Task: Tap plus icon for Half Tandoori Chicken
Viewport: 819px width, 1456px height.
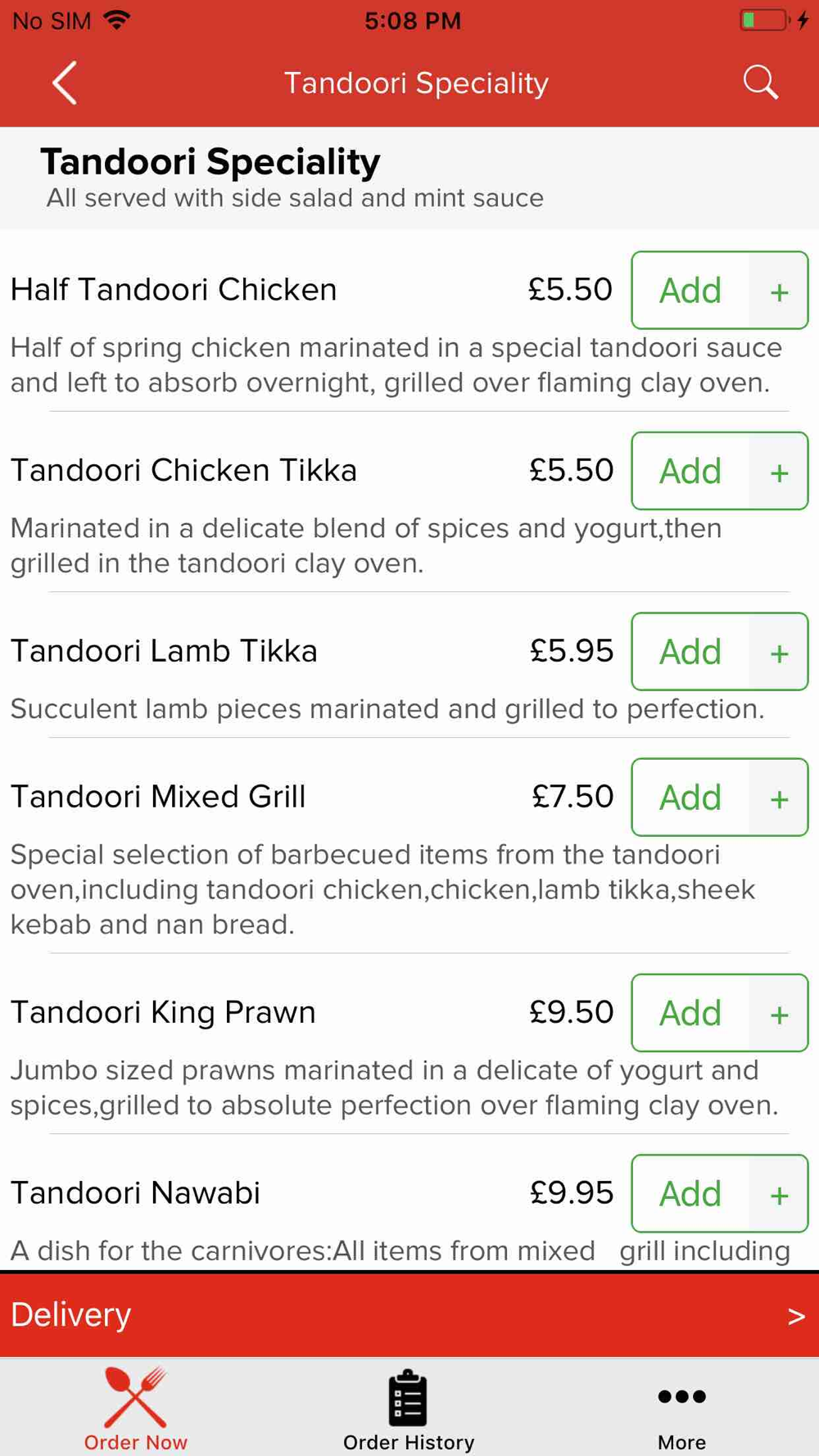Action: (x=779, y=291)
